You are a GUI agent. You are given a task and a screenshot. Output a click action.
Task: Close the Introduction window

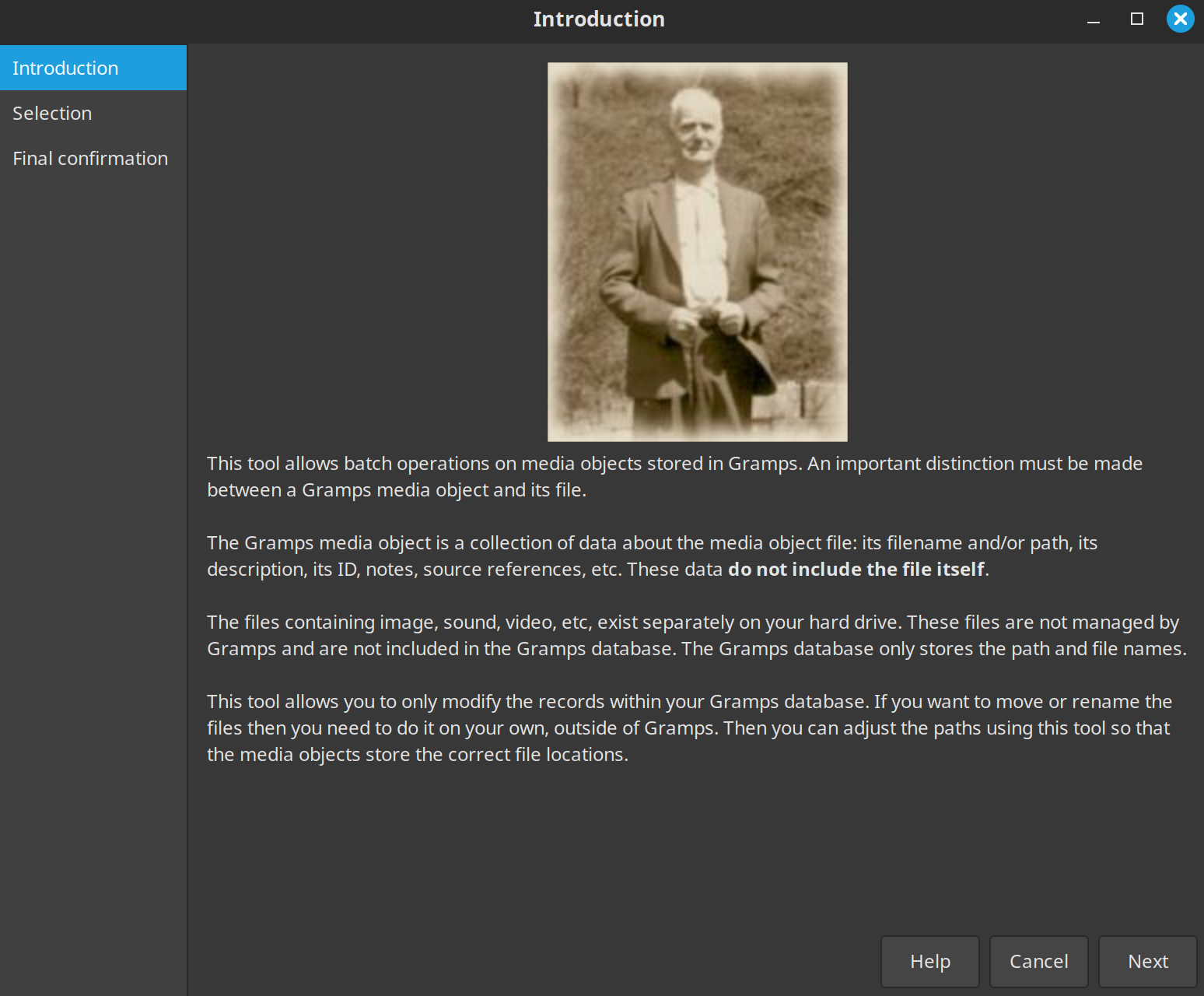pyautogui.click(x=1181, y=19)
